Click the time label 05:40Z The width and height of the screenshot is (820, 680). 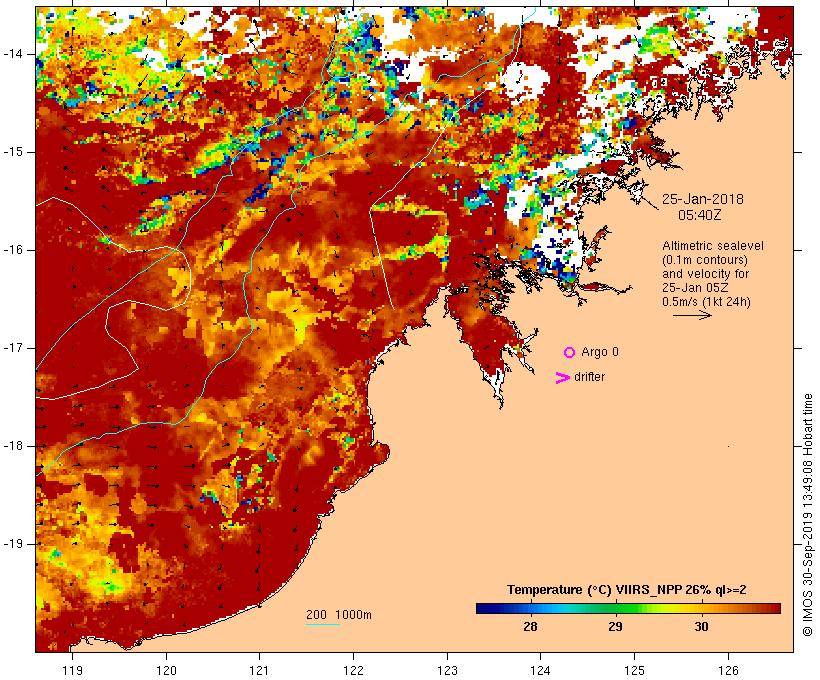[x=700, y=215]
